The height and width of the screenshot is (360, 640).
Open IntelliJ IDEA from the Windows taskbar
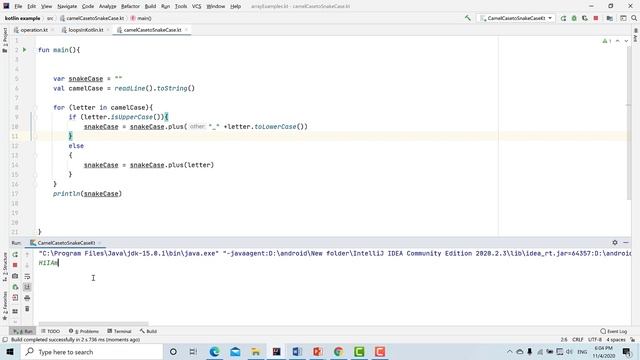pos(276,351)
